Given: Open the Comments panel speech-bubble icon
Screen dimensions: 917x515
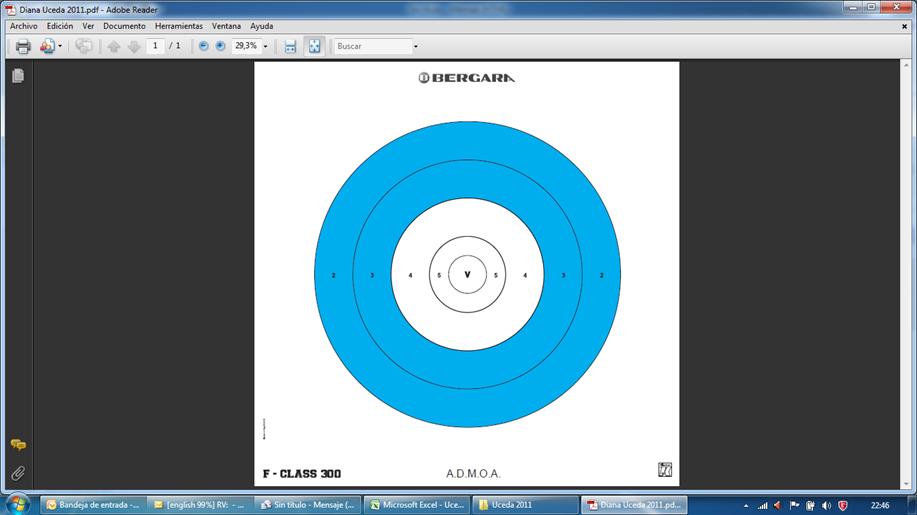Looking at the screenshot, I should coord(17,445).
